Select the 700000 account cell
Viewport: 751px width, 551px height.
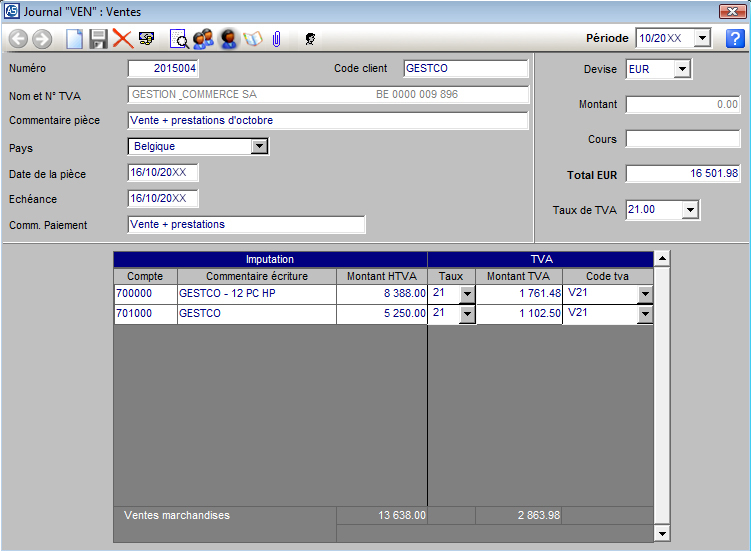145,294
